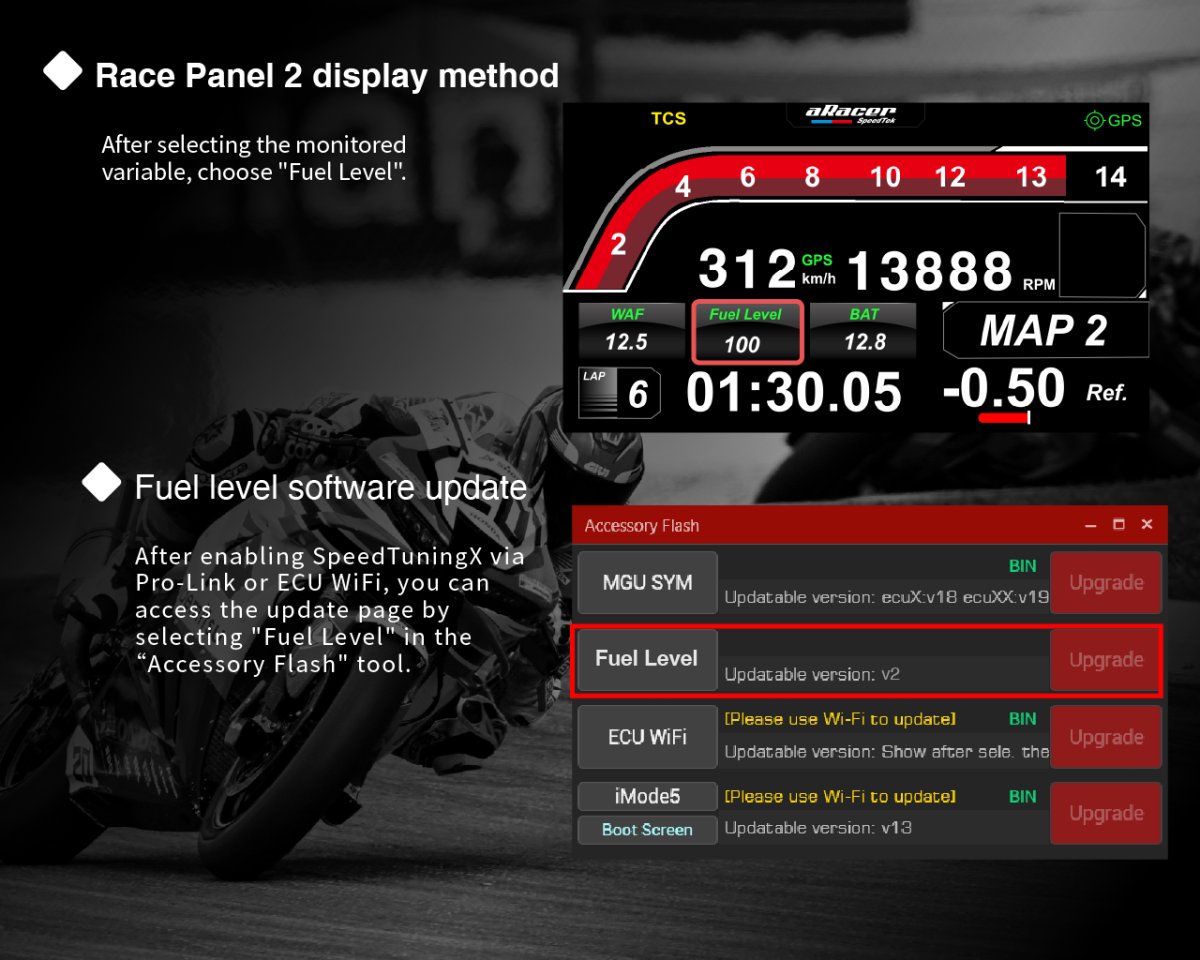Select the BAT 12.8 monitor tile

click(x=864, y=330)
